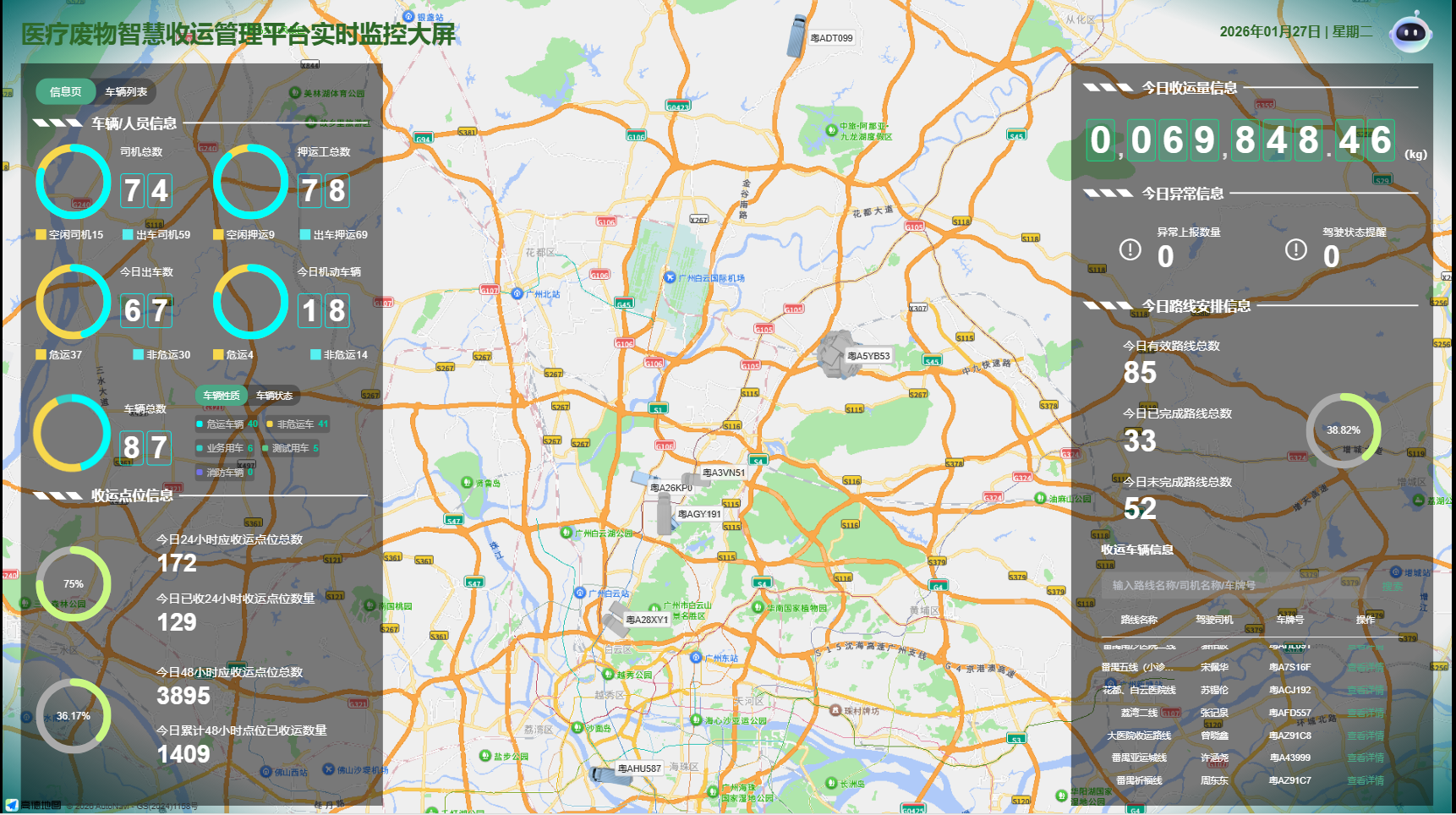This screenshot has width=1456, height=815.
Task: View details for 花都、白云医院线 route
Action: click(1366, 690)
